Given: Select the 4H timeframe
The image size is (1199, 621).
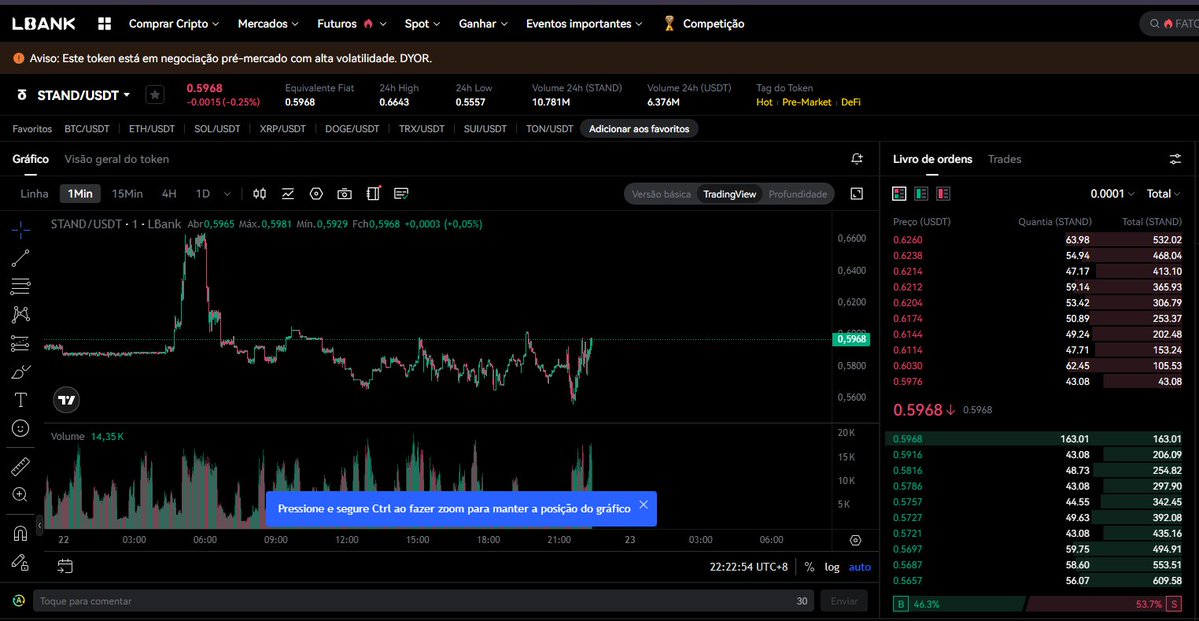Looking at the screenshot, I should [x=169, y=193].
